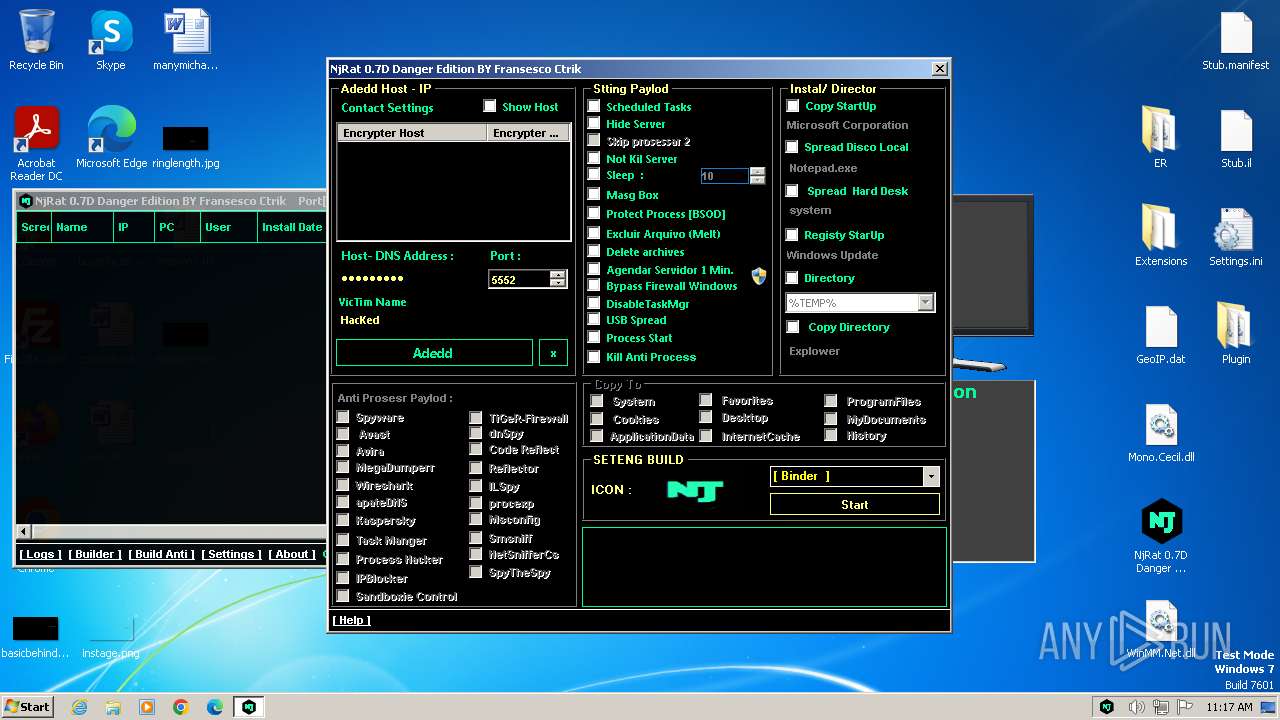Image resolution: width=1280 pixels, height=720 pixels.
Task: Open the Recycle Bin desktop icon
Action: click(36, 40)
